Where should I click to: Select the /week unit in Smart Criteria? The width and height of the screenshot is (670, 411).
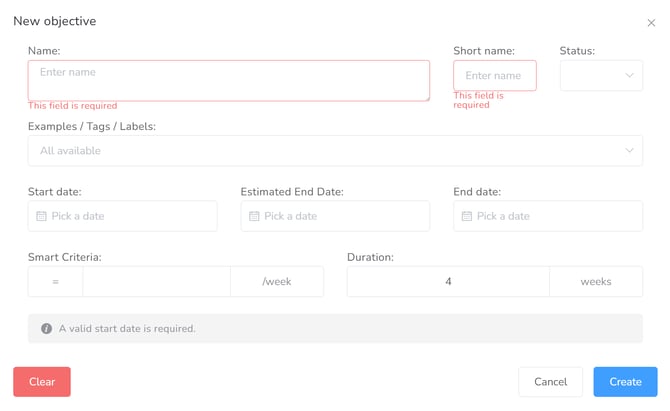277,282
